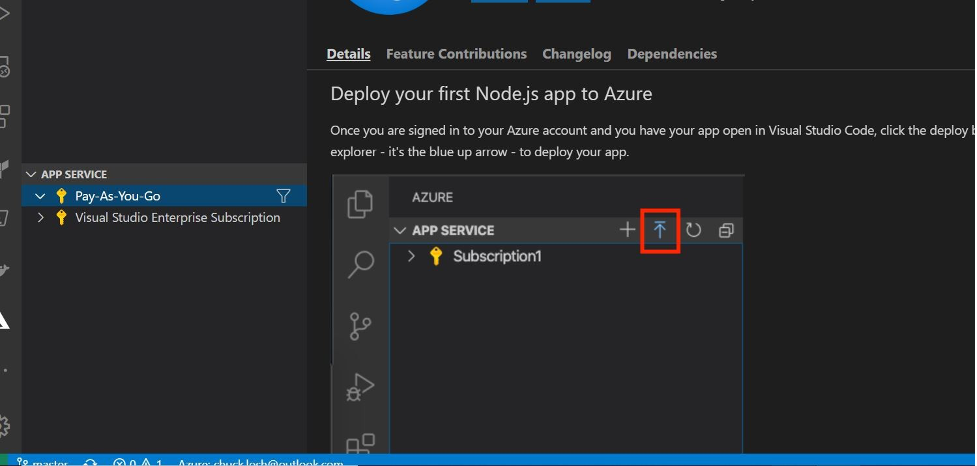This screenshot has width=977, height=466.
Task: Open the Manage gear in the activity bar
Action: 4,426
